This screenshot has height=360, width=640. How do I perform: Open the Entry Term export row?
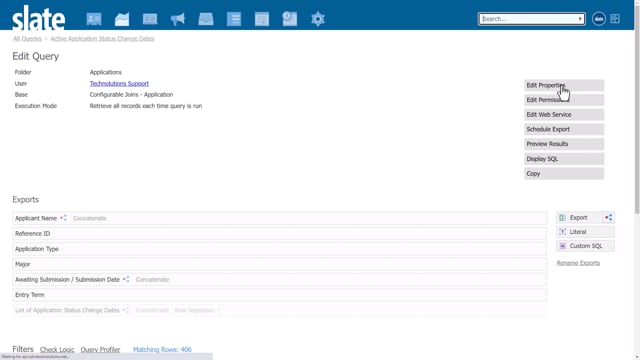280,295
